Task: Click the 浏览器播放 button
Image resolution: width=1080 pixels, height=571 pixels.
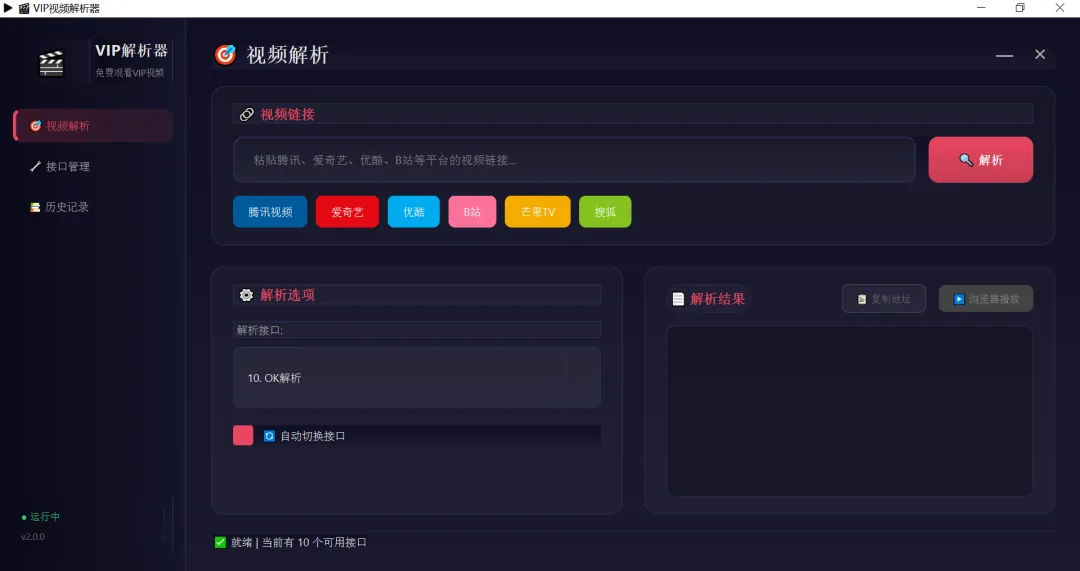Action: click(986, 299)
